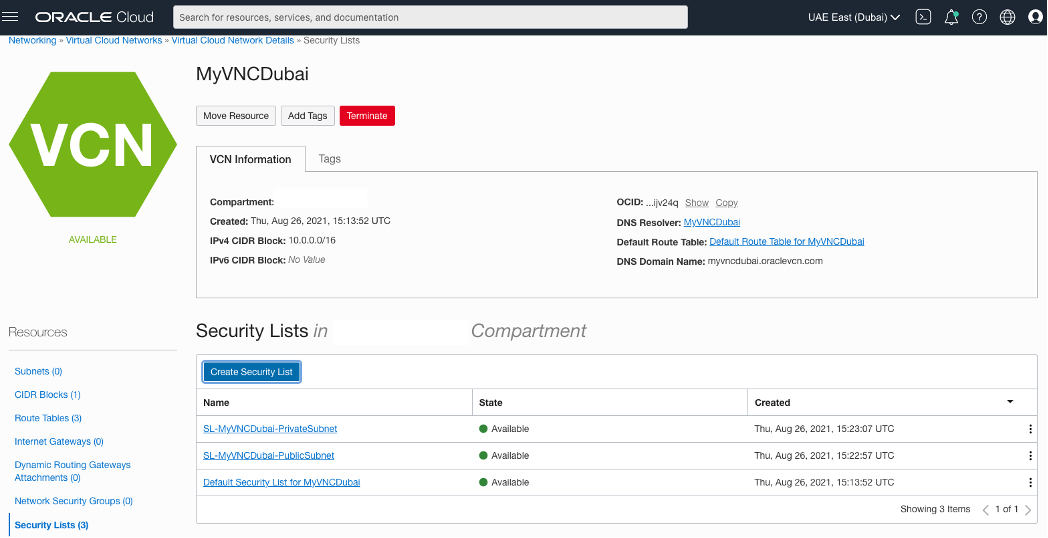Click DNS domain name myvncdubai.oraclevcn.com
Viewport: 1048px width, 538px height.
765,261
